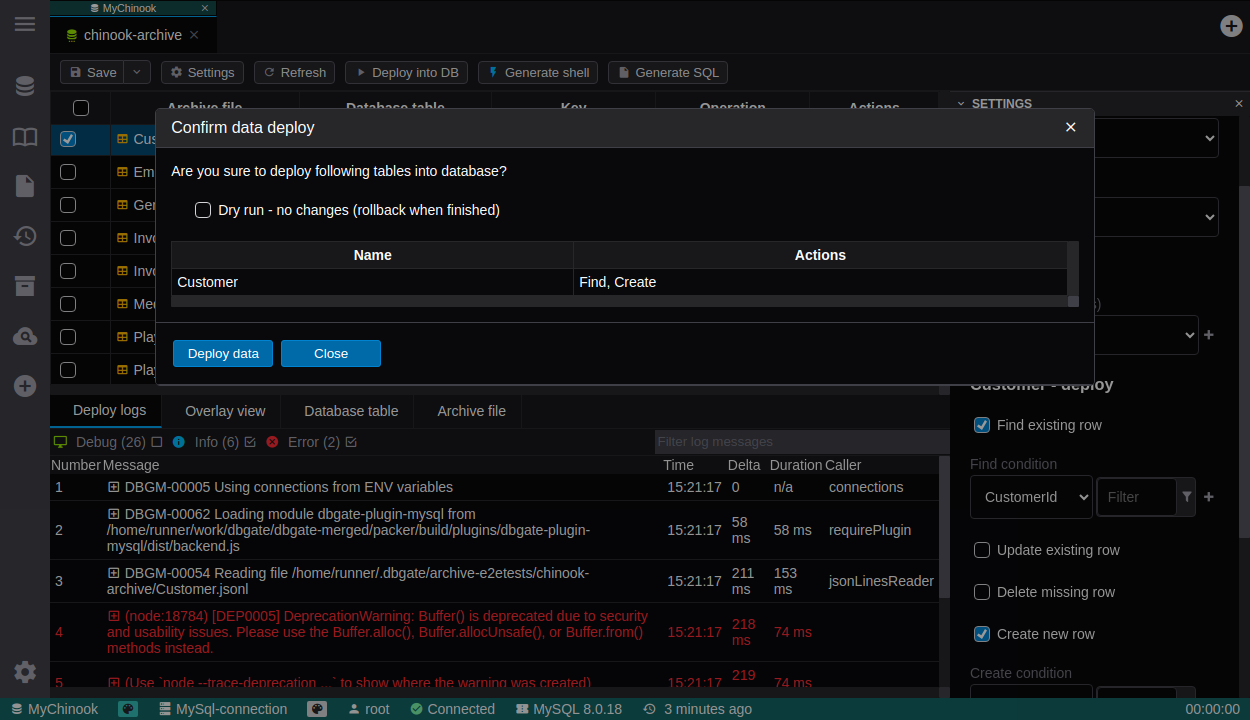
Task: Switch to the Overlay view tab
Action: (x=225, y=411)
